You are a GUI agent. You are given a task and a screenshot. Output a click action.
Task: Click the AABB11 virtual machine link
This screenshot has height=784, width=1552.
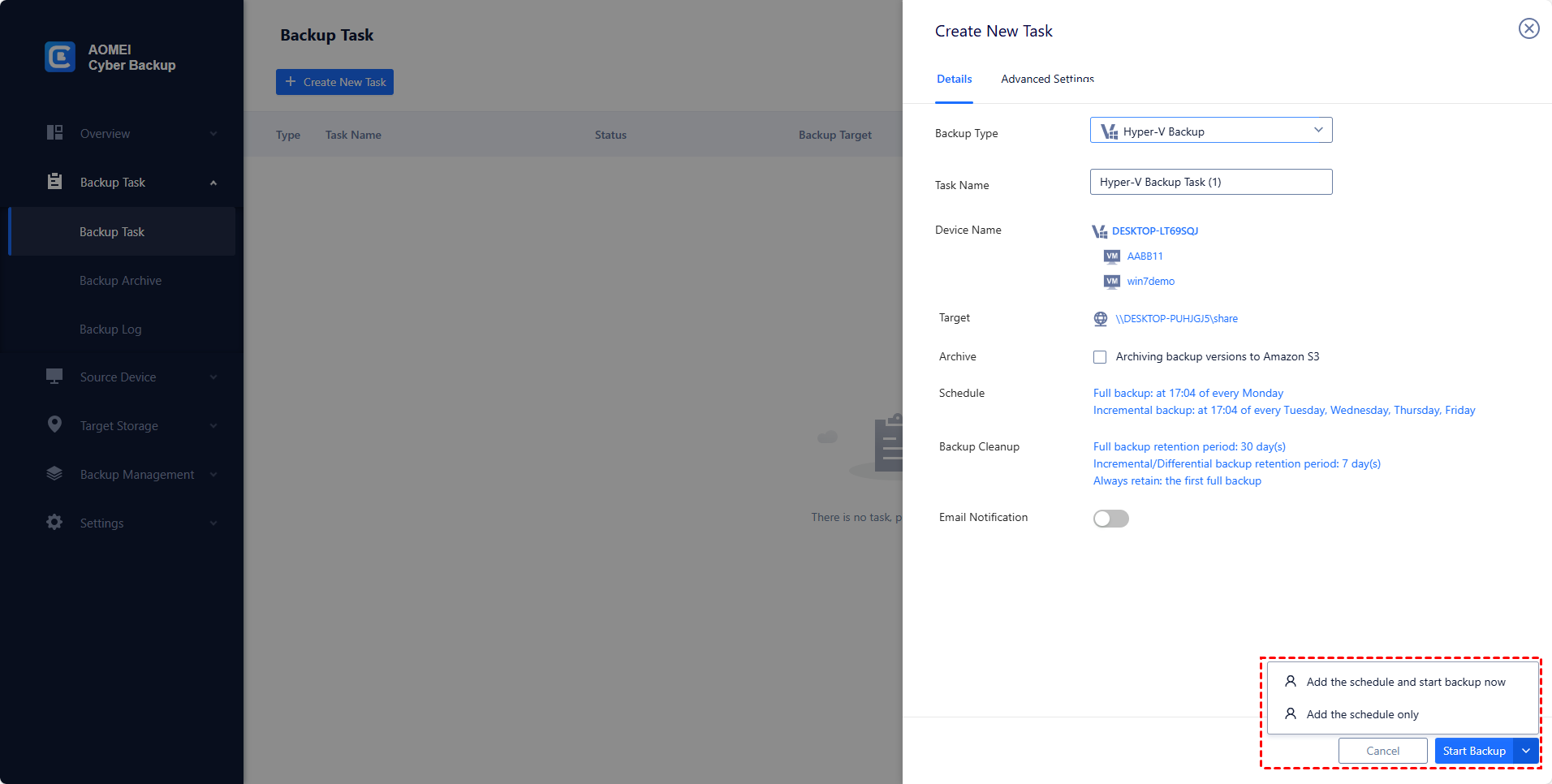pyautogui.click(x=1145, y=256)
